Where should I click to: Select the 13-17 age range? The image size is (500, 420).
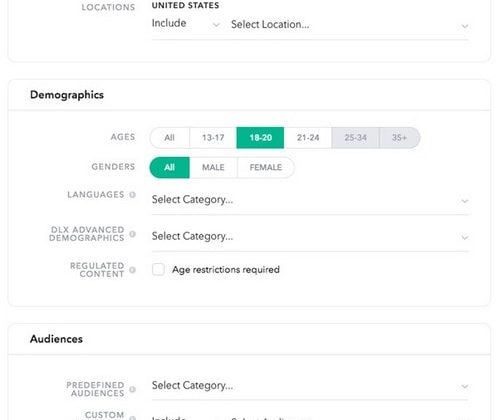[213, 138]
